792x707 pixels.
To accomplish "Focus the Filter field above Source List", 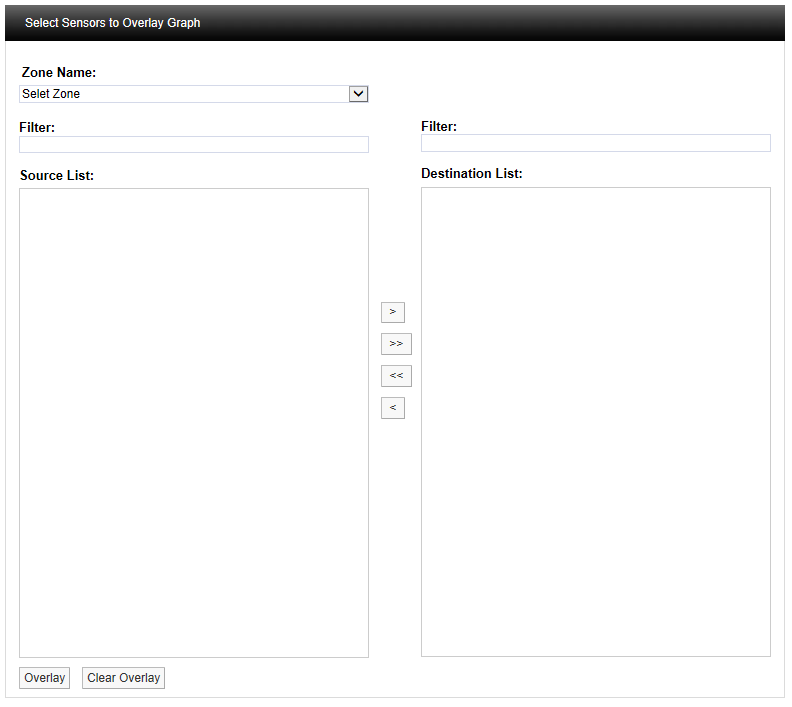I will click(x=194, y=145).
